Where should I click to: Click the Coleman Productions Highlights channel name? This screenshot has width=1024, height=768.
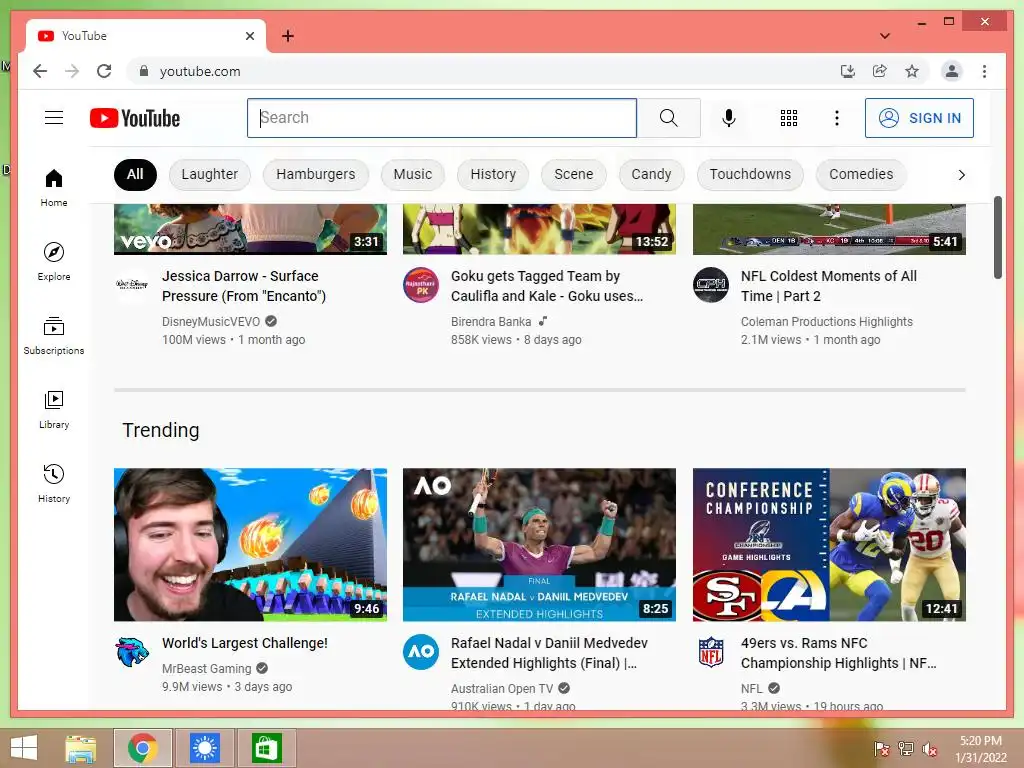click(826, 321)
